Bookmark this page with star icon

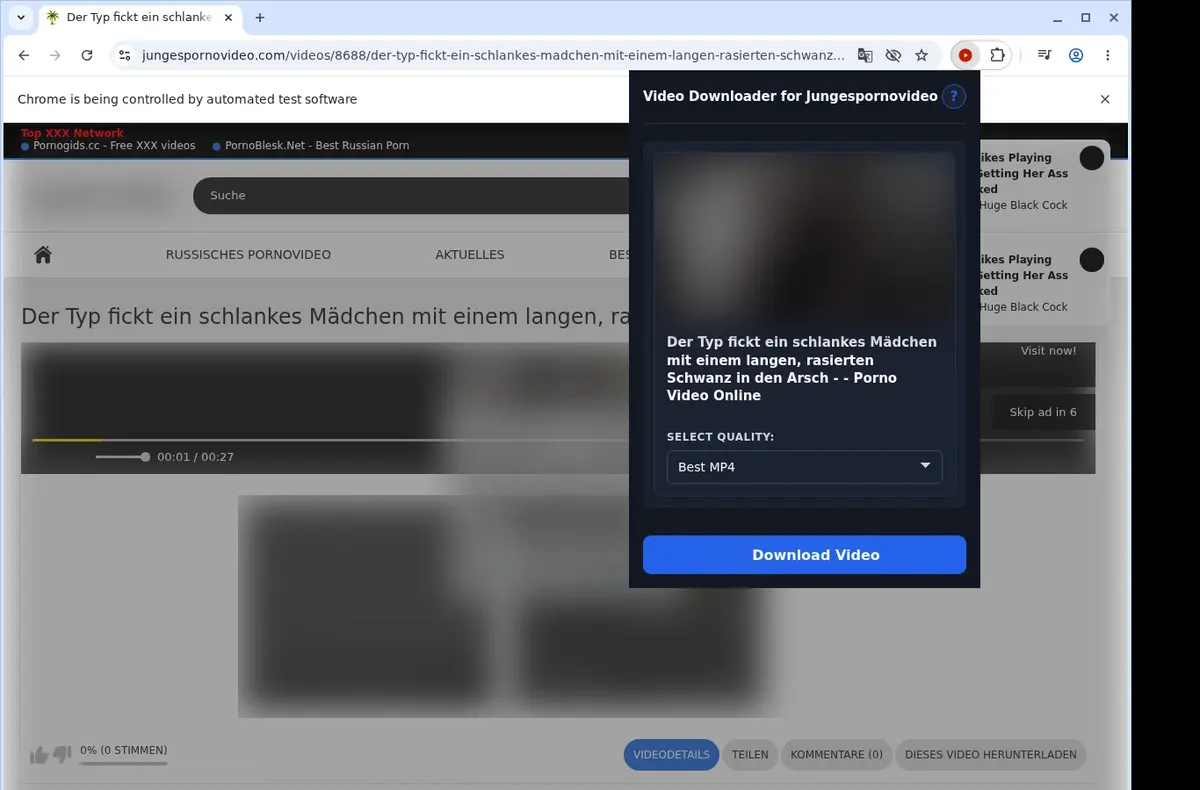coord(922,56)
